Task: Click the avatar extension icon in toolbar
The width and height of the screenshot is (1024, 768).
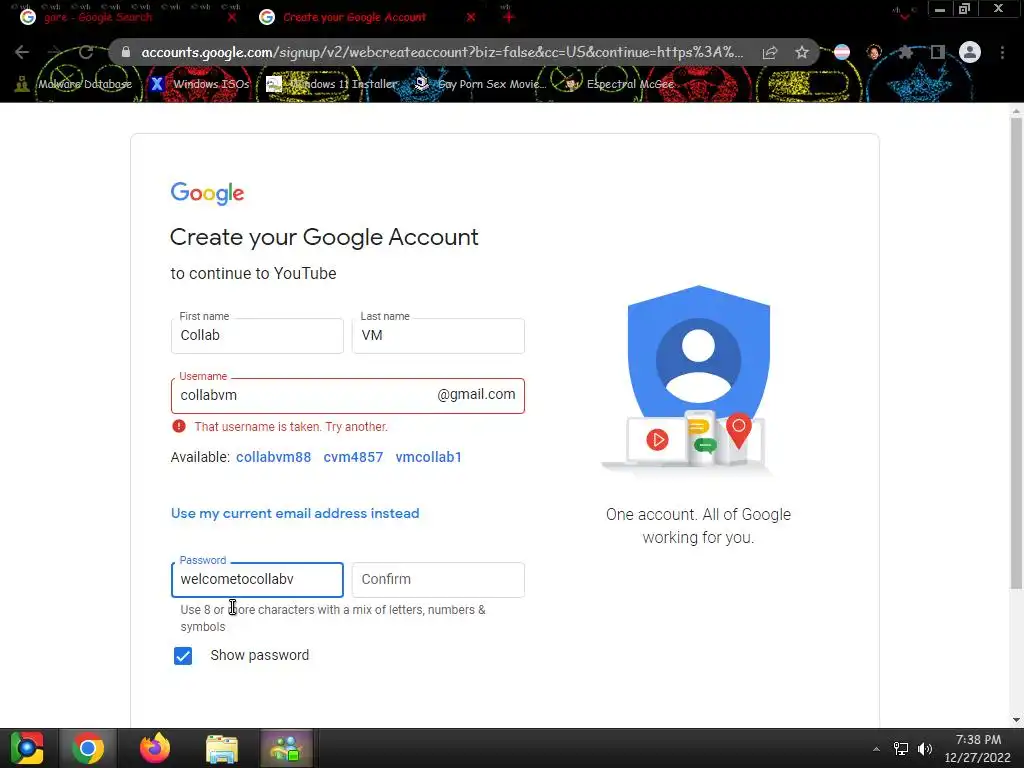Action: 874,52
